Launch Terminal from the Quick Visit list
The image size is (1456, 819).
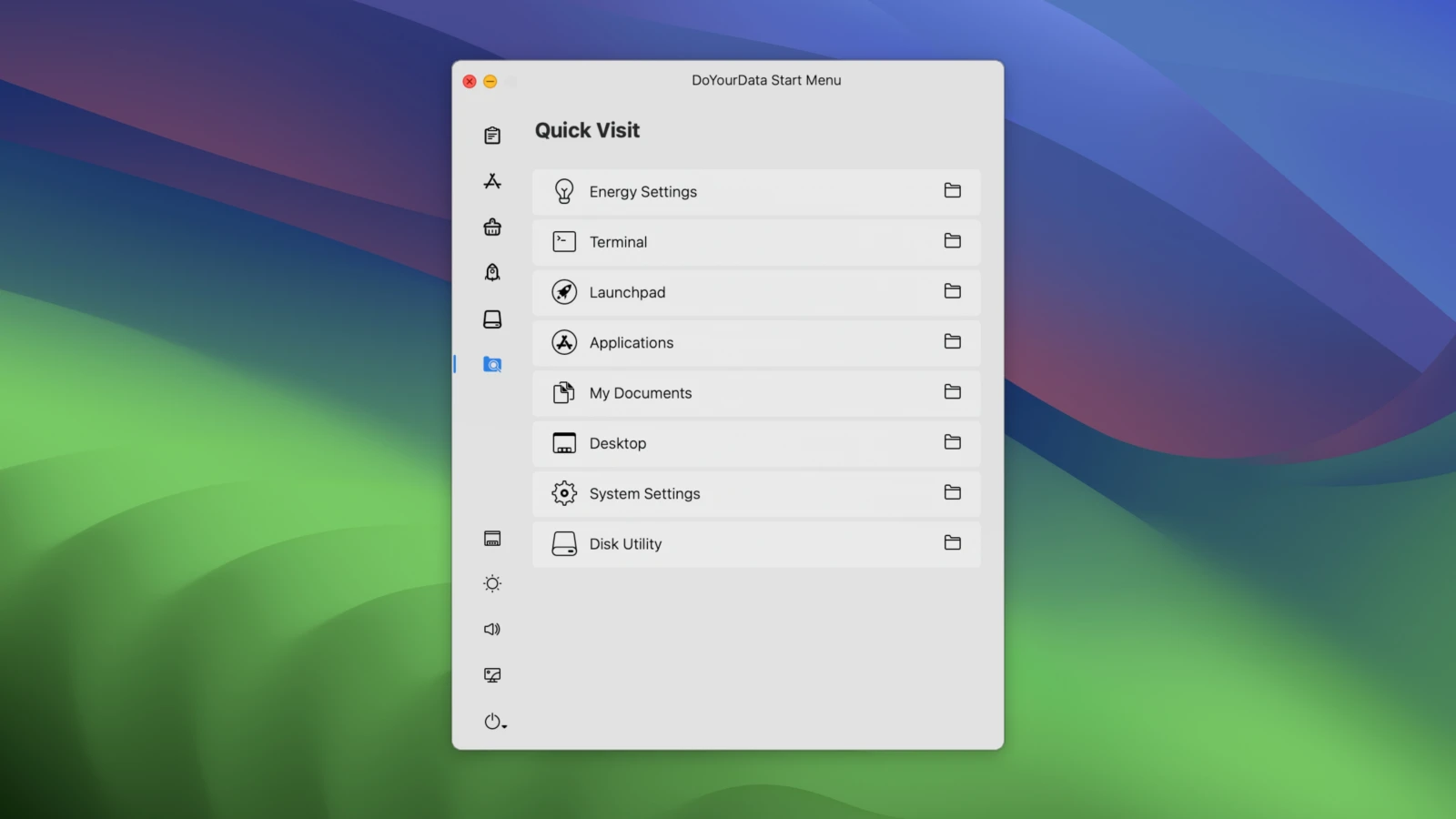tap(618, 242)
